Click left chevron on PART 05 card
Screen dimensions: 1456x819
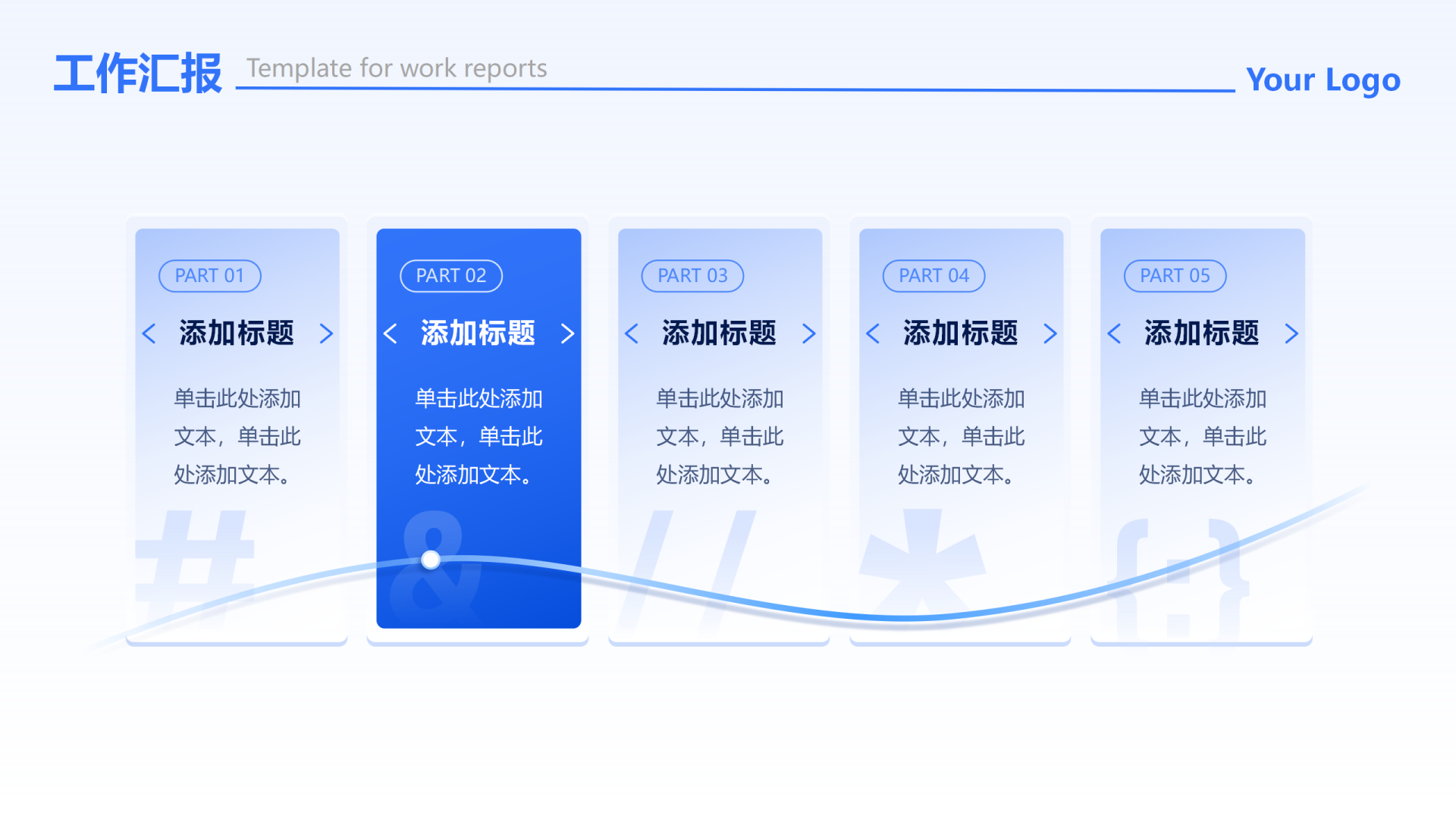(x=1114, y=334)
